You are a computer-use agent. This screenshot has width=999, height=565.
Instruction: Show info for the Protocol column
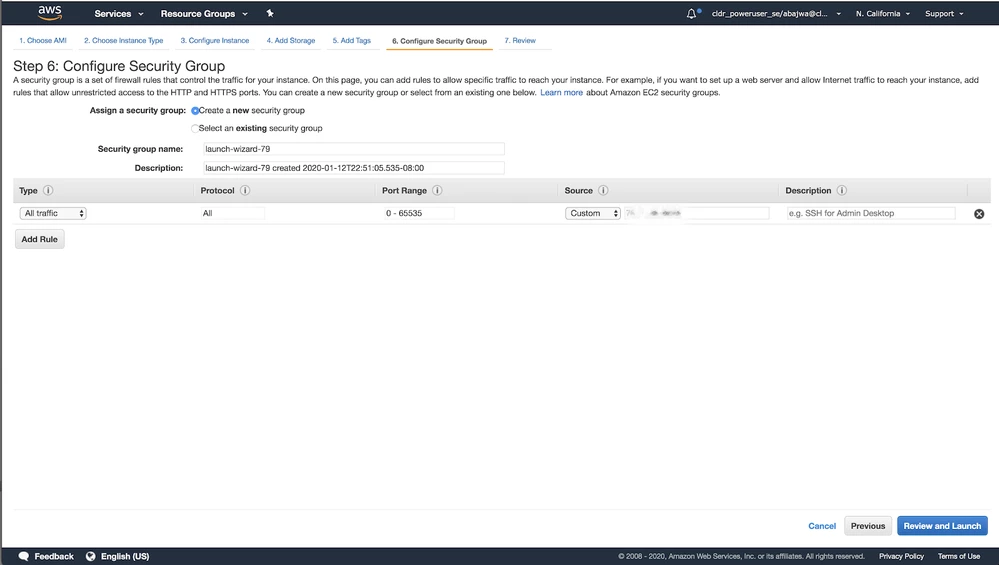[x=245, y=190]
